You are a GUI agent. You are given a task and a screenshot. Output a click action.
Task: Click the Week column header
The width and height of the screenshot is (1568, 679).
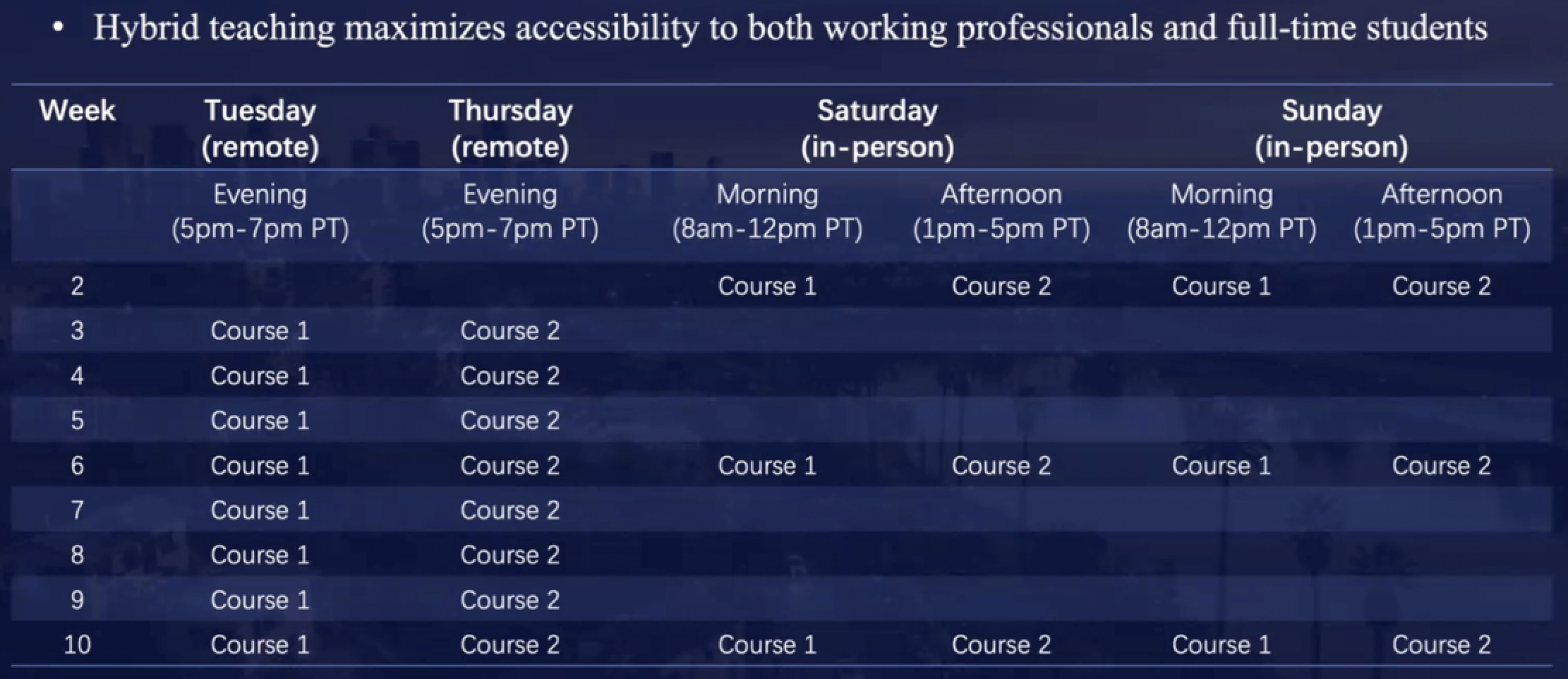point(77,111)
